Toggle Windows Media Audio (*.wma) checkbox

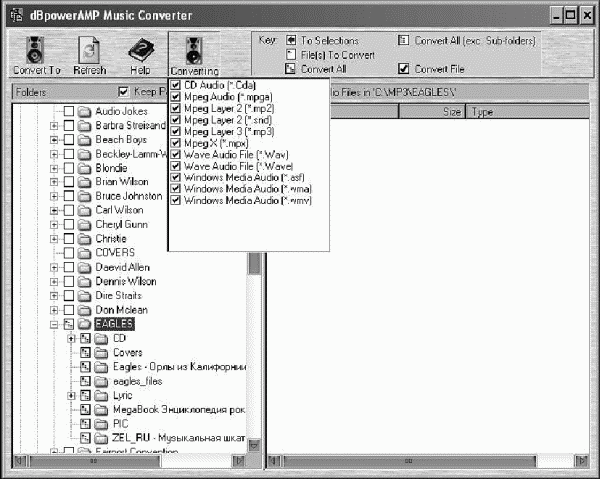[x=175, y=189]
